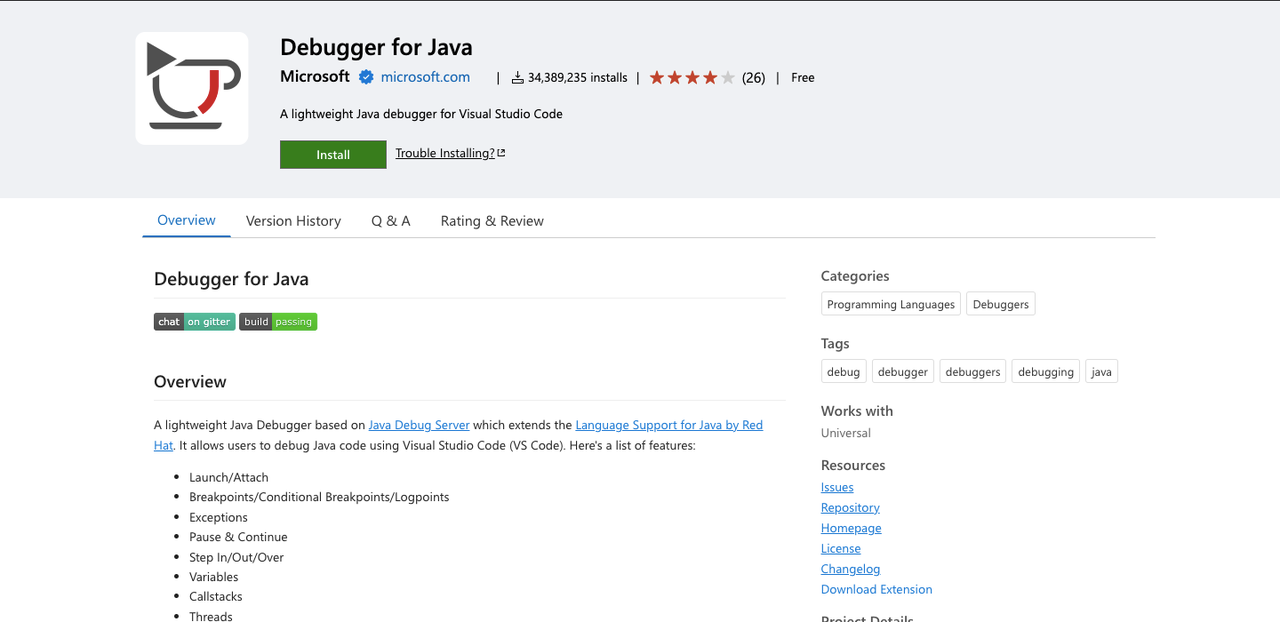This screenshot has height=622, width=1280.
Task: Open Language Support for Java by Red Hat link
Action: point(669,425)
